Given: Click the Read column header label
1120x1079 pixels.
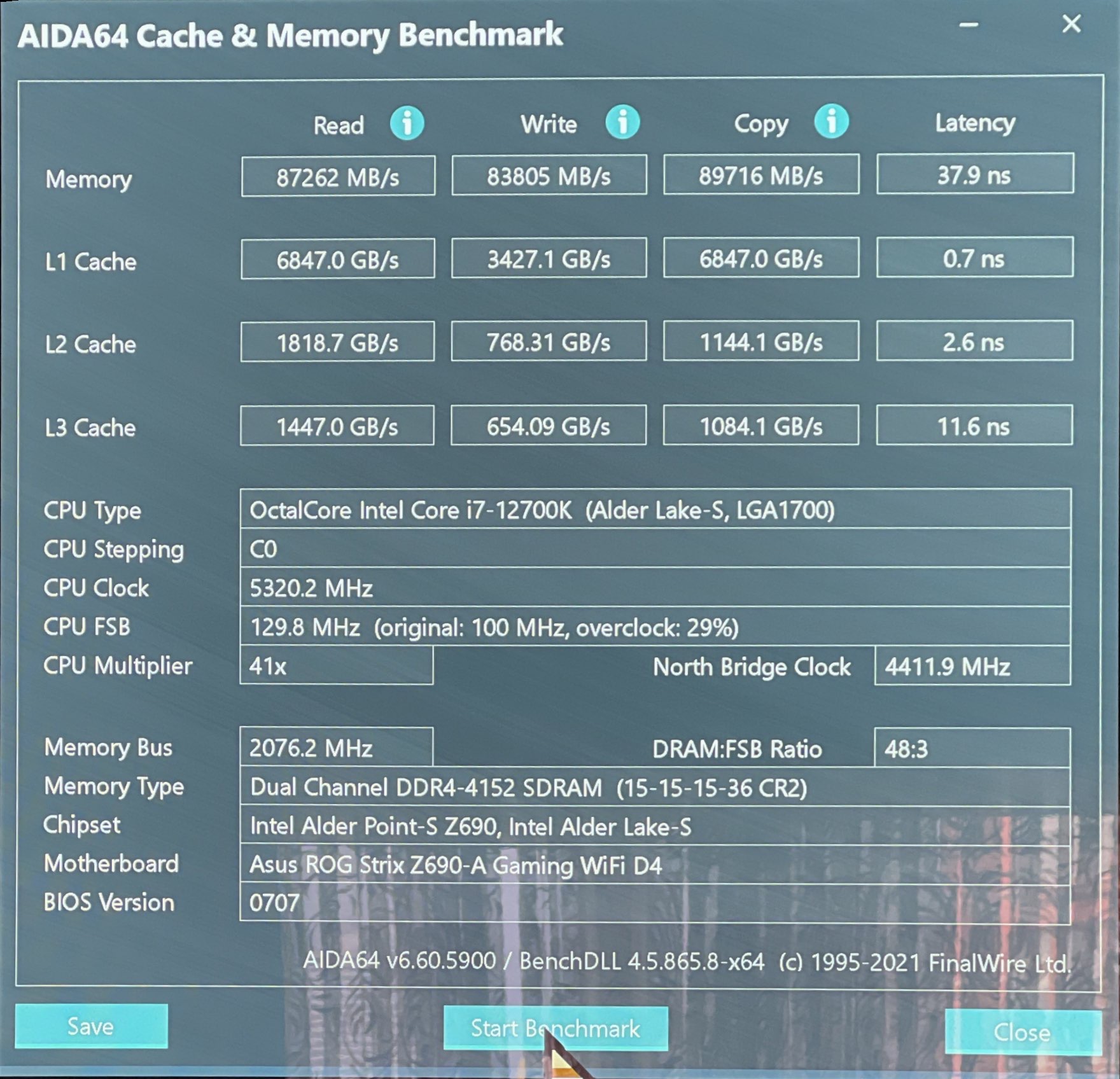Looking at the screenshot, I should click(339, 125).
